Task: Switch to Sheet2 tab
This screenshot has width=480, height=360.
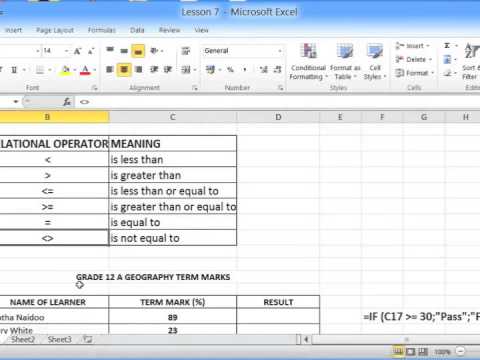Action: (23, 340)
